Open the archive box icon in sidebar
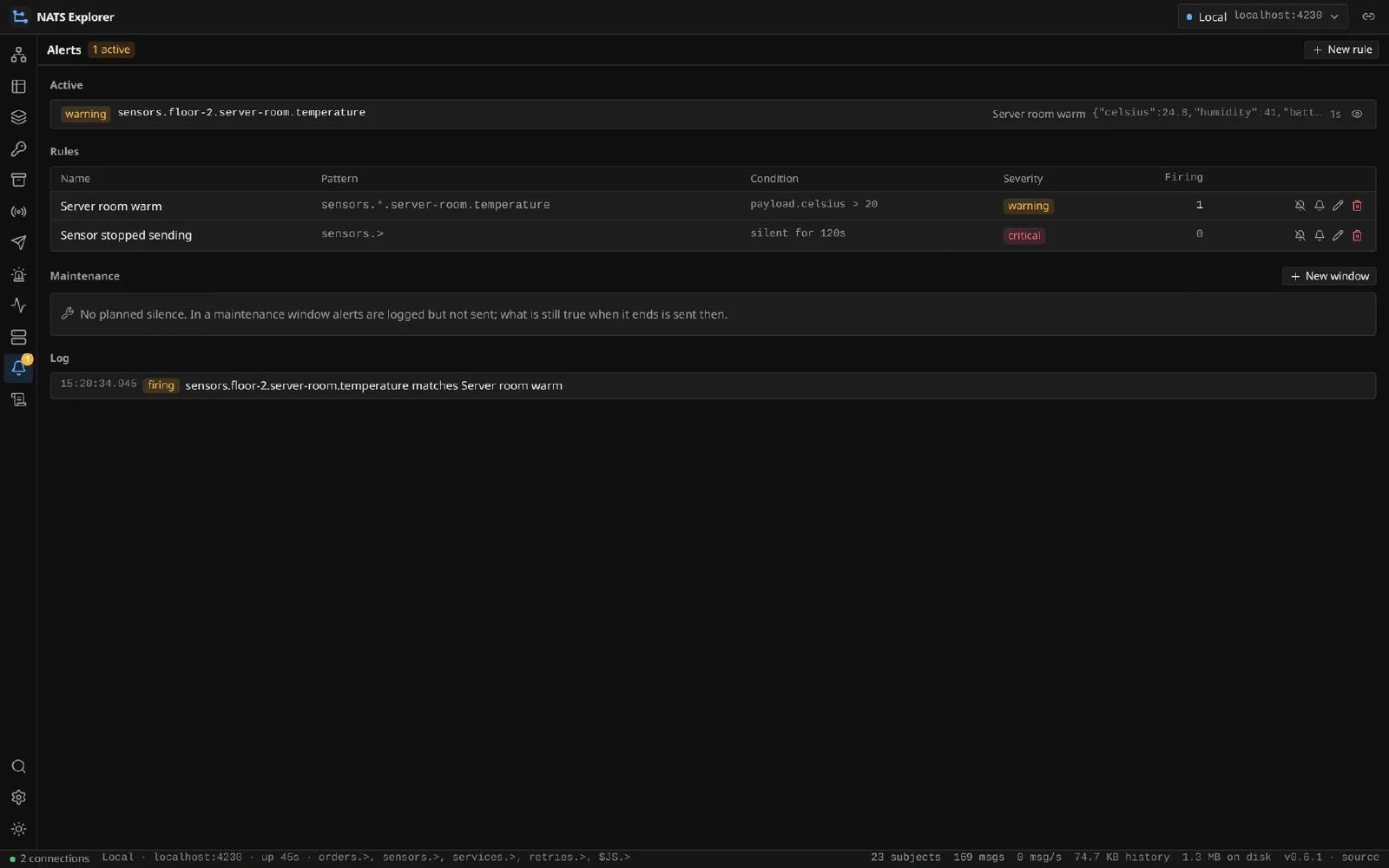The height and width of the screenshot is (868, 1389). [18, 180]
